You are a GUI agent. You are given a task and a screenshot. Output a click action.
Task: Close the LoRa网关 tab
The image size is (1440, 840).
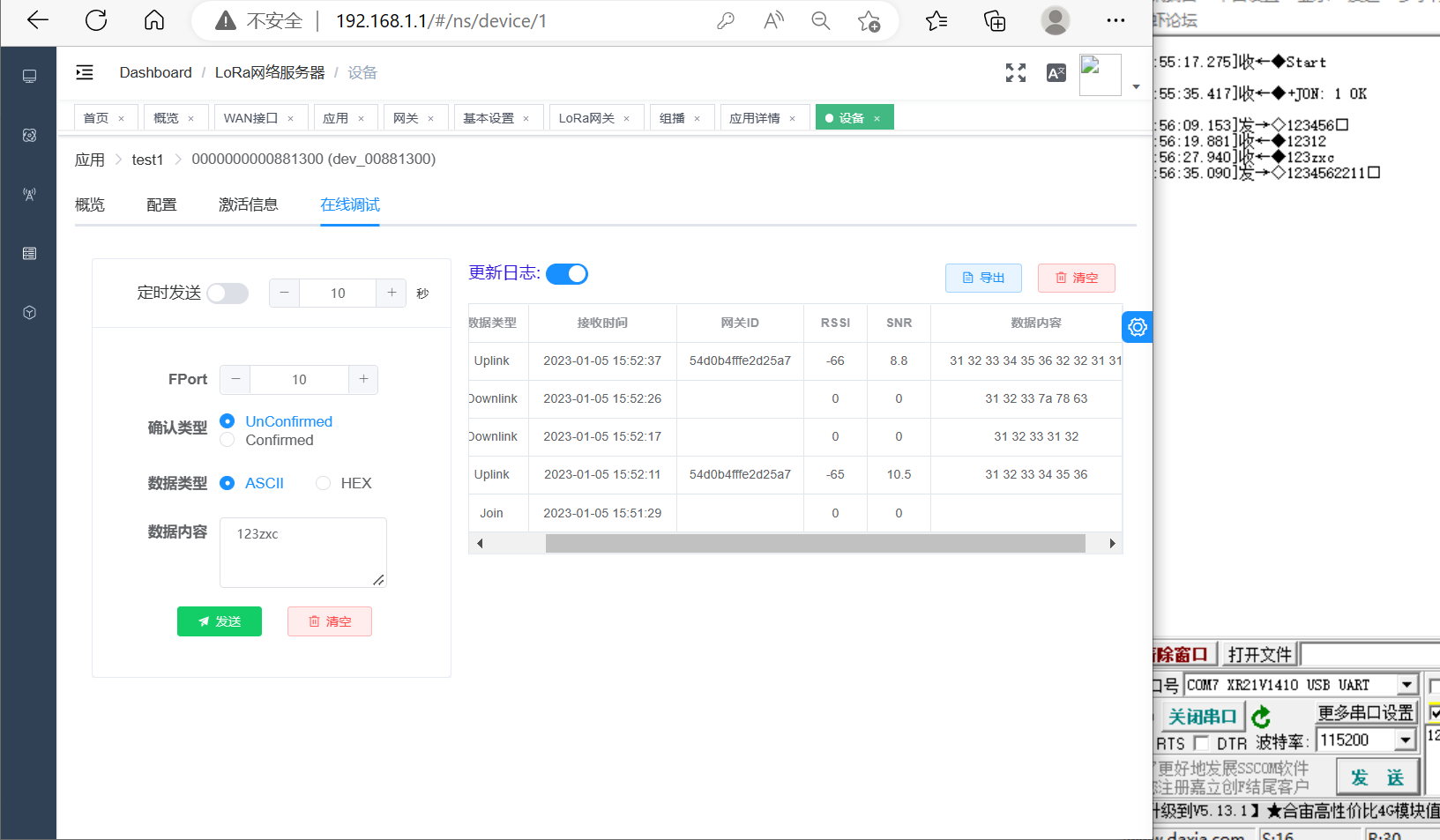(x=627, y=119)
